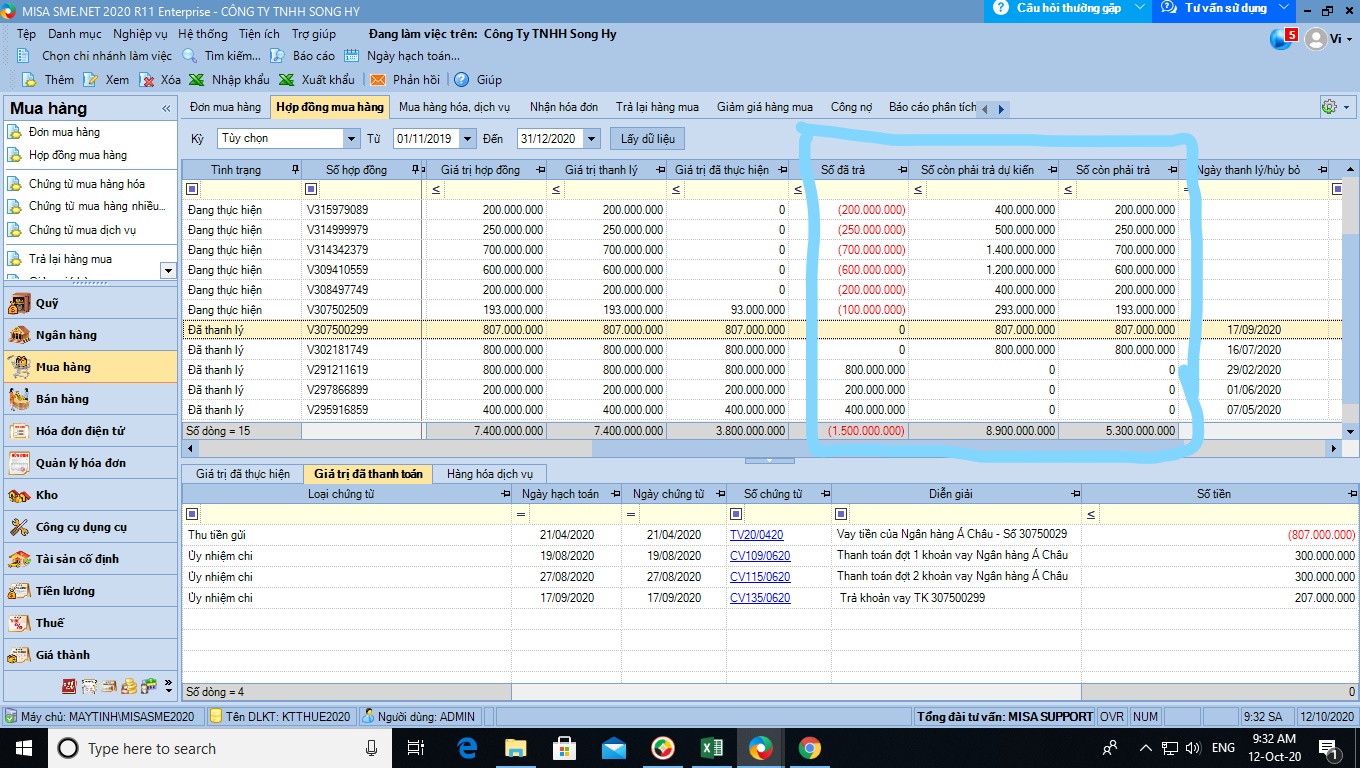The image size is (1360, 768).
Task: Click the Ngày hạch toán calendar icon
Action: click(x=352, y=56)
